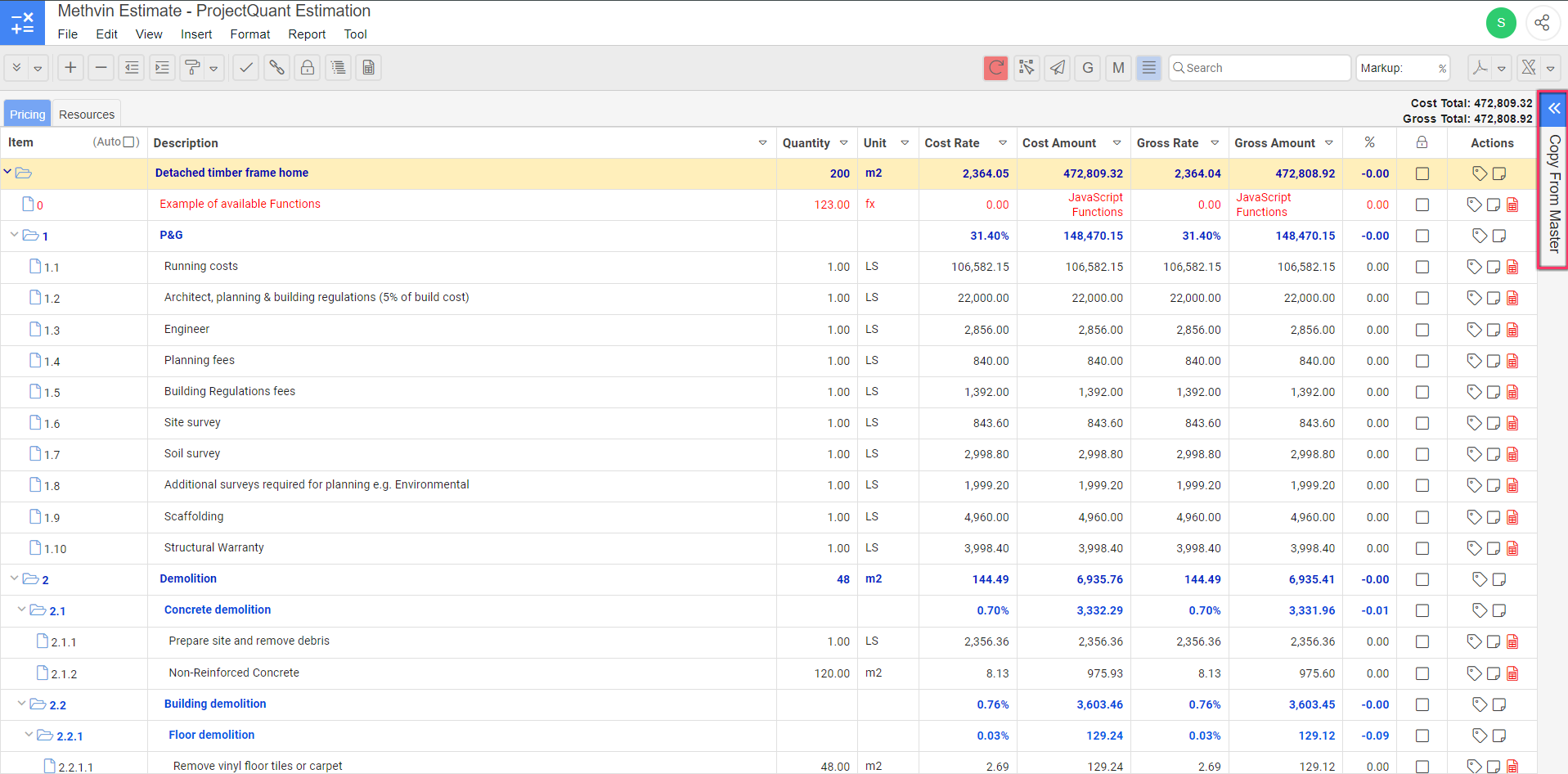
Task: Open the Report menu
Action: coord(307,34)
